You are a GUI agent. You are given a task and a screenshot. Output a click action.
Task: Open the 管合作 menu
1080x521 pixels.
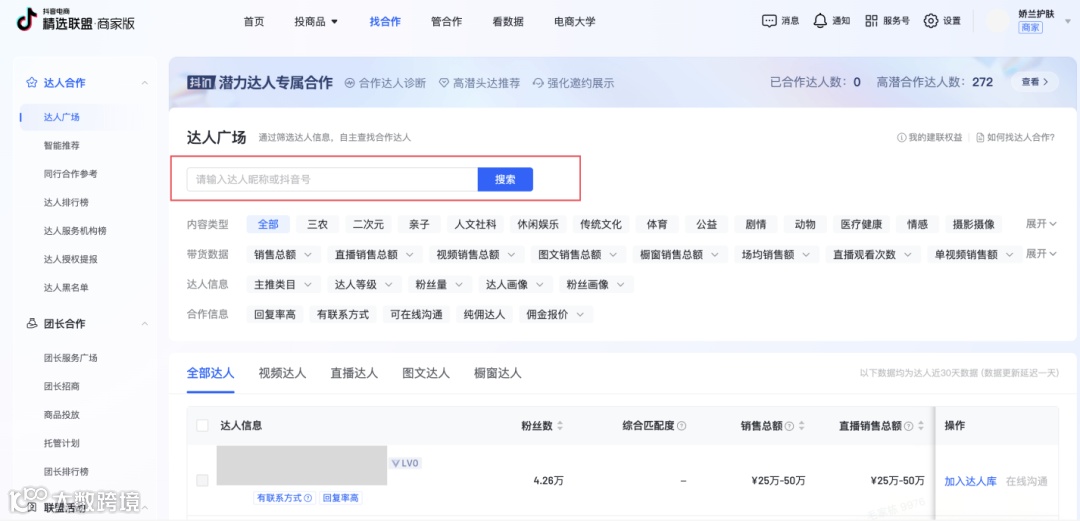tap(446, 21)
